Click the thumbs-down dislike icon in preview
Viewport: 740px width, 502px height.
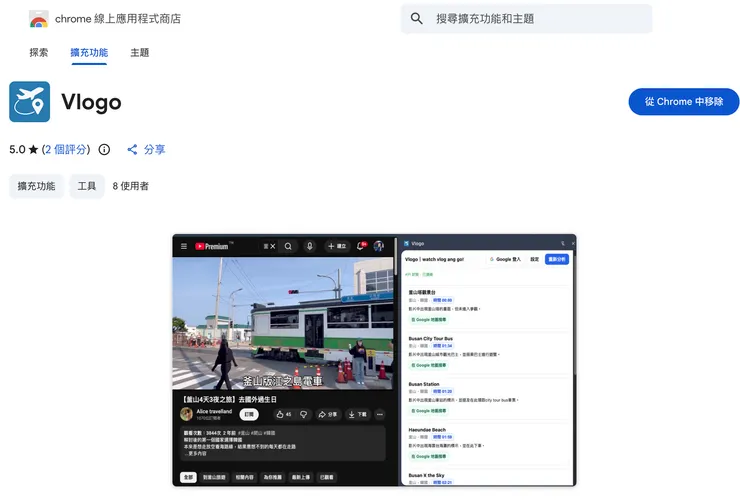click(303, 414)
